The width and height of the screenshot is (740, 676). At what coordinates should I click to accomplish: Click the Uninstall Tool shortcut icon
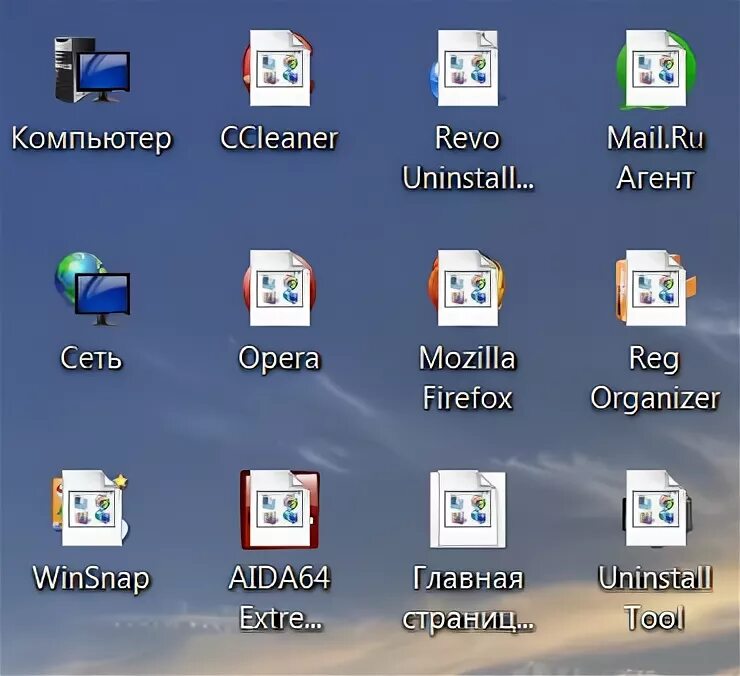656,508
